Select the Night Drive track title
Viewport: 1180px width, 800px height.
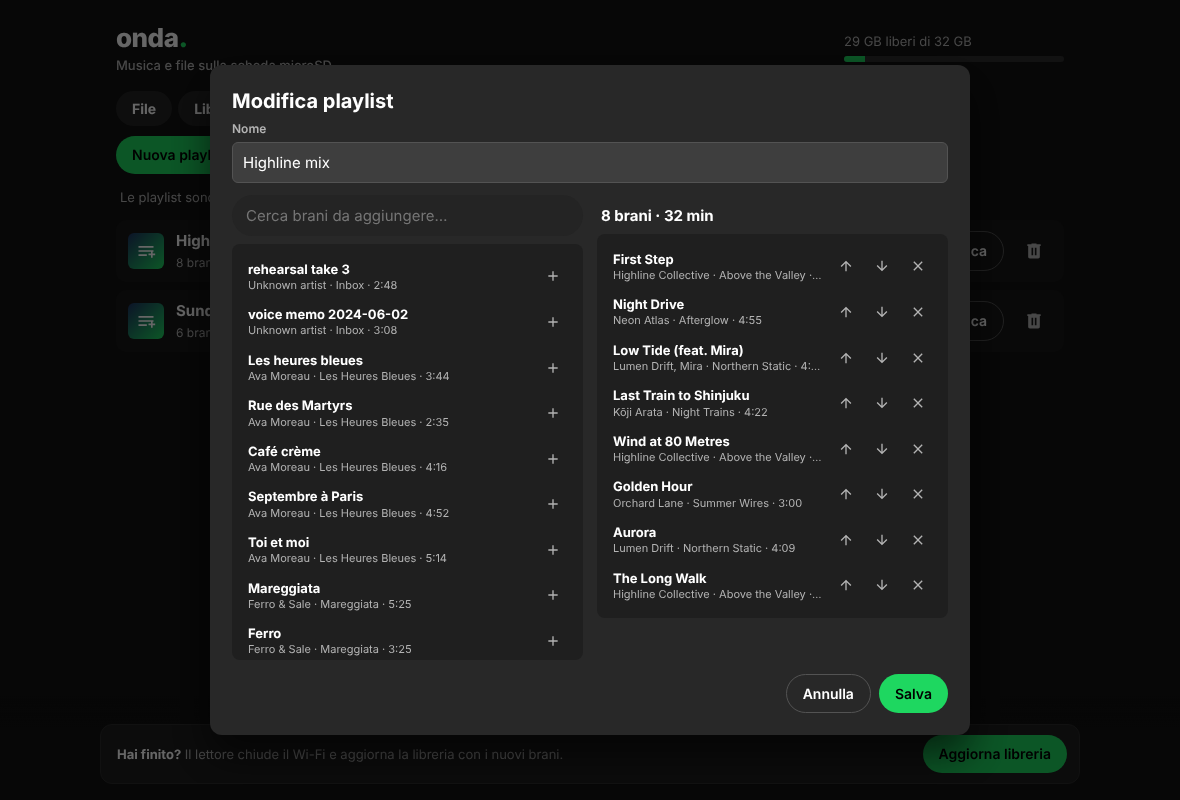point(648,304)
